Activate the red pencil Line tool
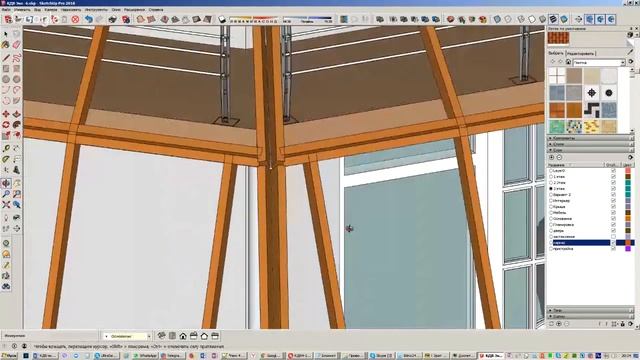This screenshot has width=640, height=360. [6, 58]
